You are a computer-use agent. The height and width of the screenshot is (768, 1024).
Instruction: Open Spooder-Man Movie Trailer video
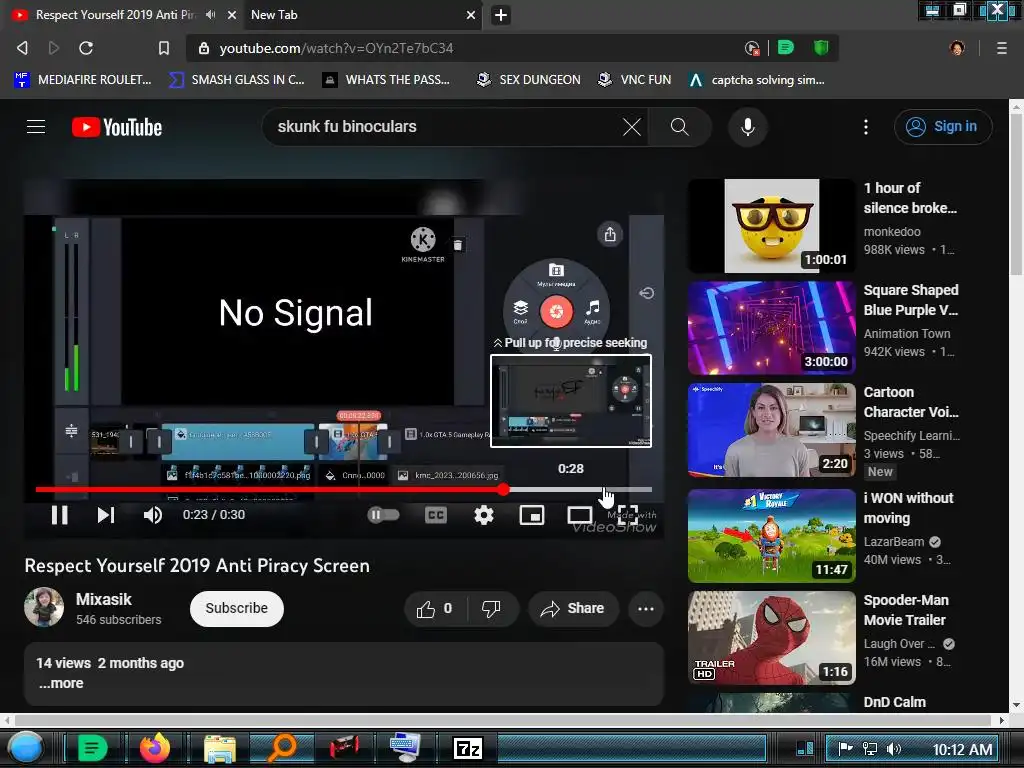[x=771, y=637]
